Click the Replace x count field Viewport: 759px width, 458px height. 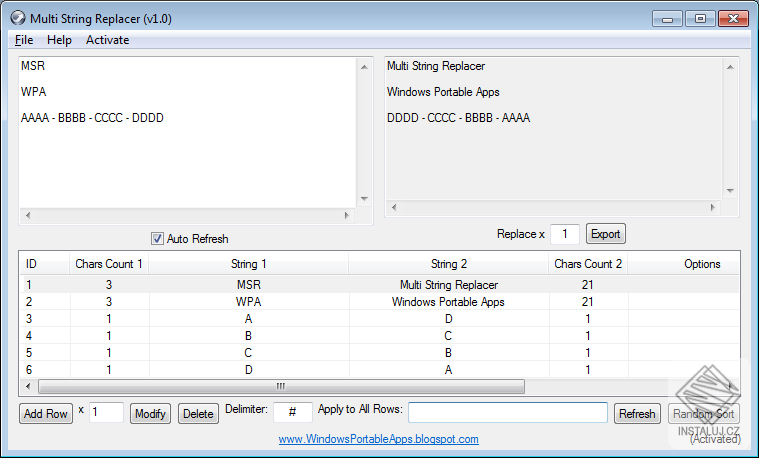(565, 234)
